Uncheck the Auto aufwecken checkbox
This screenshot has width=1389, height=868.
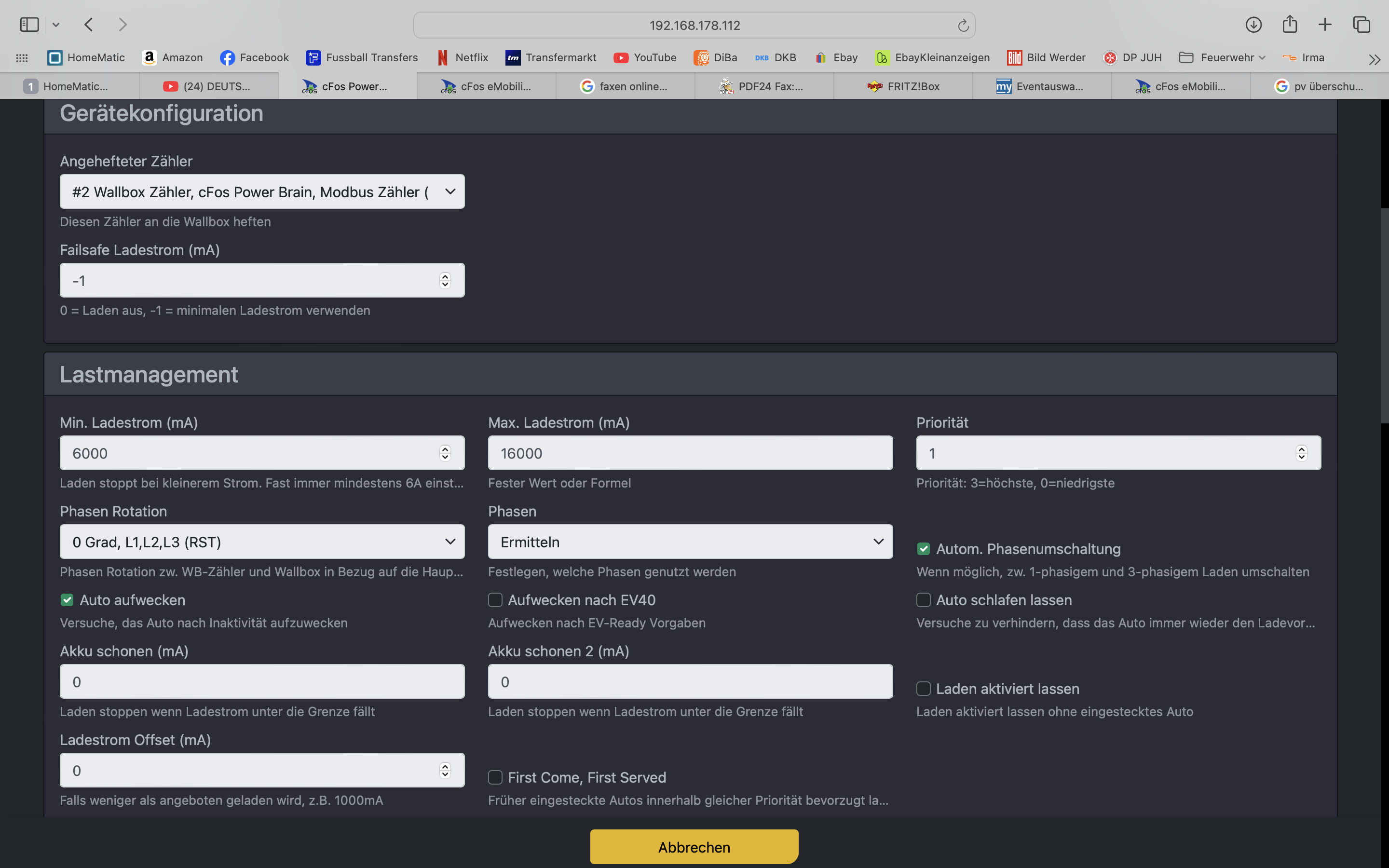pos(67,600)
